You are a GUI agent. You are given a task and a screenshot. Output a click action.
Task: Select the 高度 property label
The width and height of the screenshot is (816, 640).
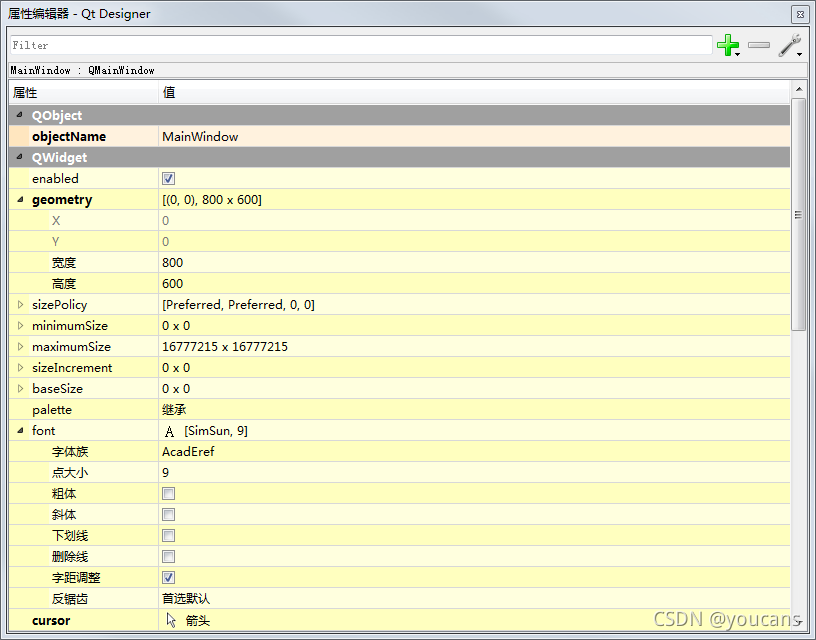point(63,284)
